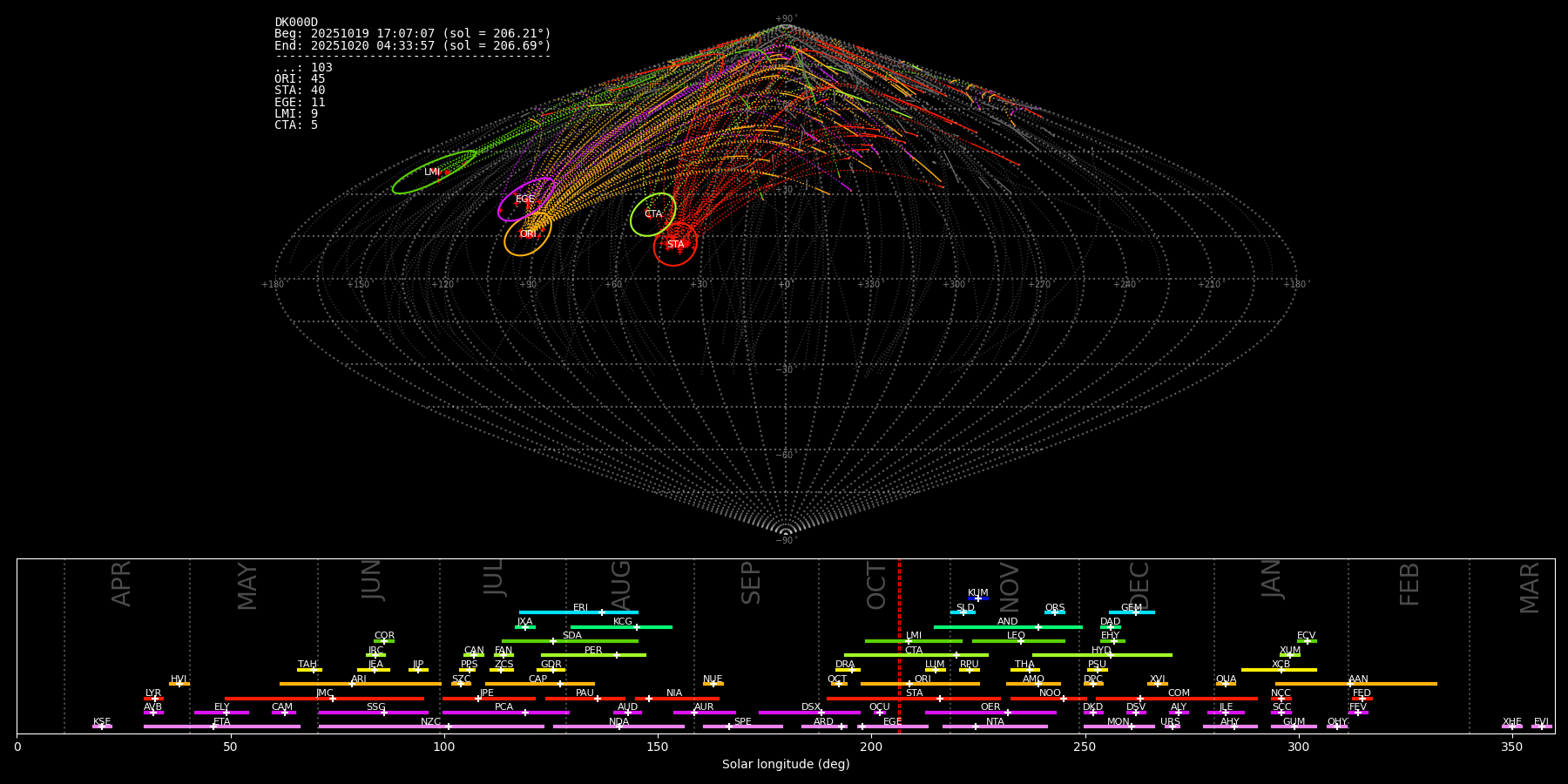Click the AUG month label in timeline

coord(621,584)
